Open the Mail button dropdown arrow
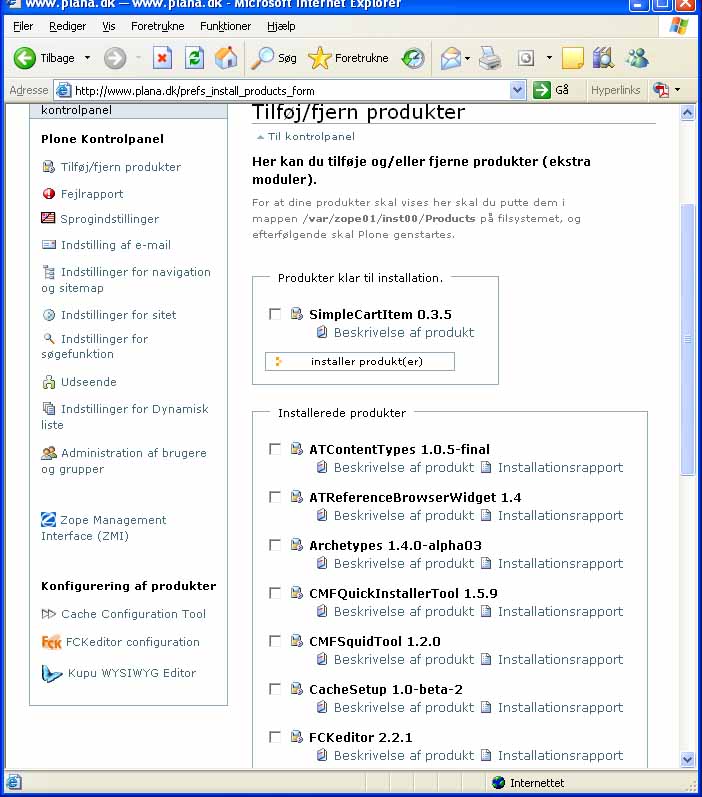Image resolution: width=702 pixels, height=797 pixels. pos(467,58)
